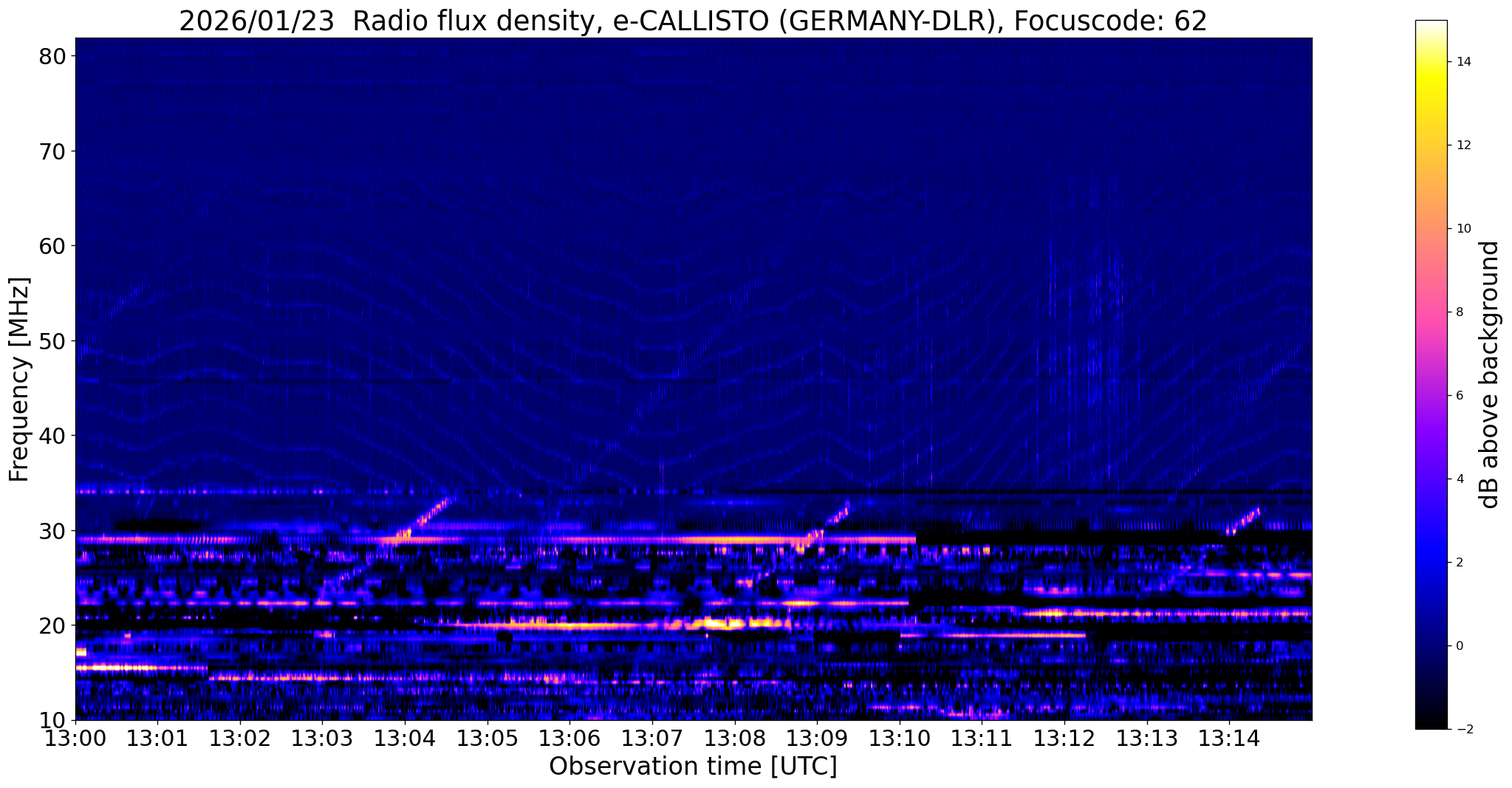Click the 13:02 time tick label
The height and width of the screenshot is (788, 1512).
tap(240, 739)
